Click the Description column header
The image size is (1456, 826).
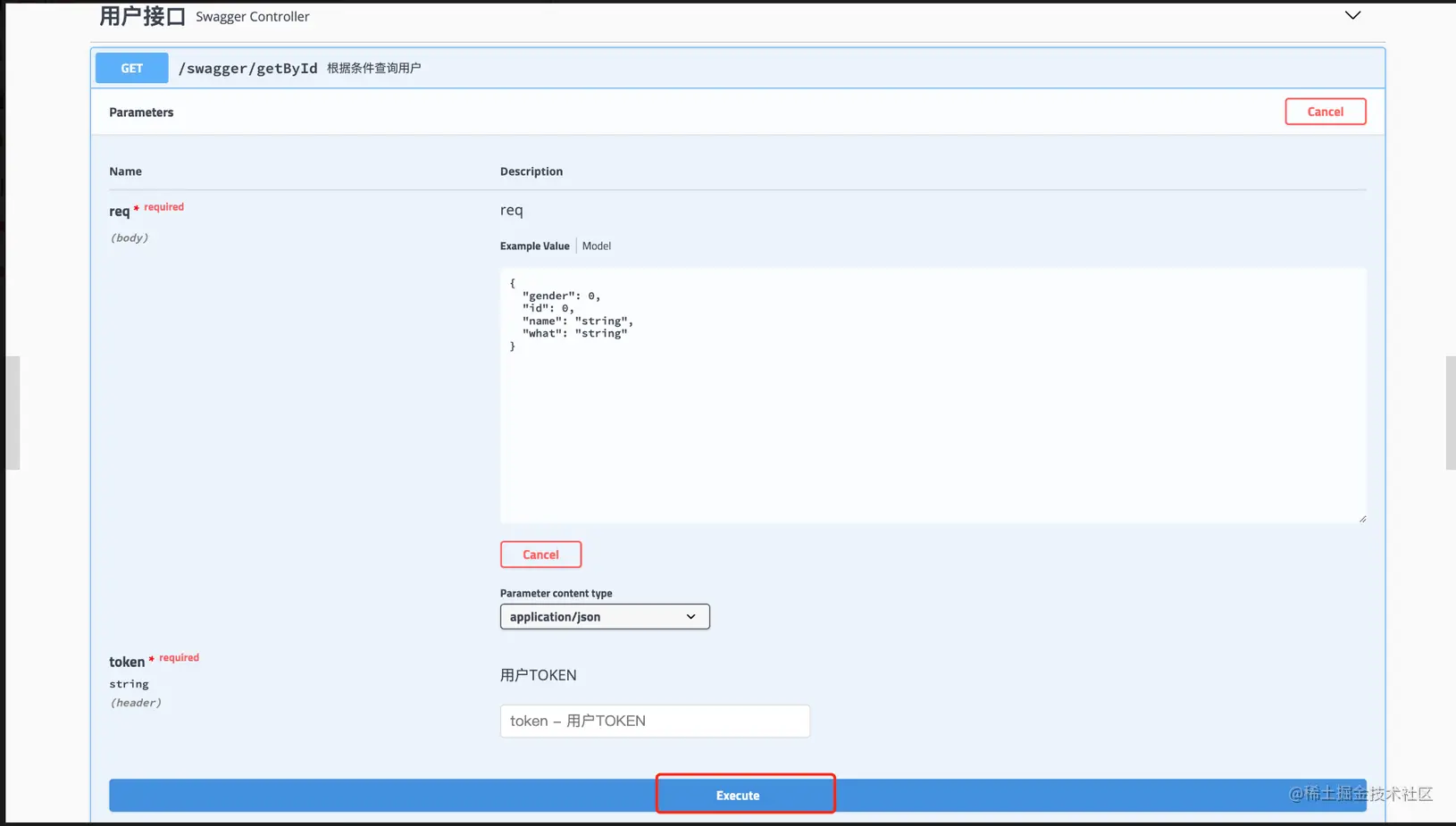click(x=531, y=171)
